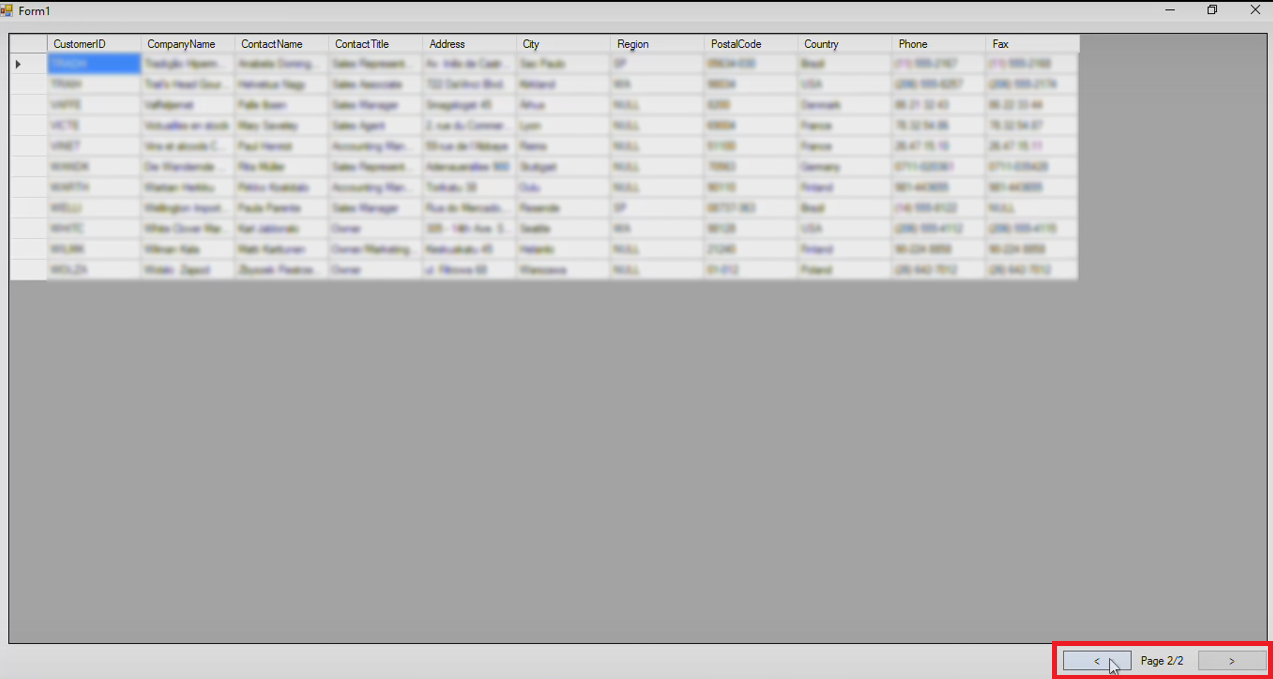Screen dimensions: 1273x679
Task: Restore down the Form1 window
Action: click(1212, 10)
